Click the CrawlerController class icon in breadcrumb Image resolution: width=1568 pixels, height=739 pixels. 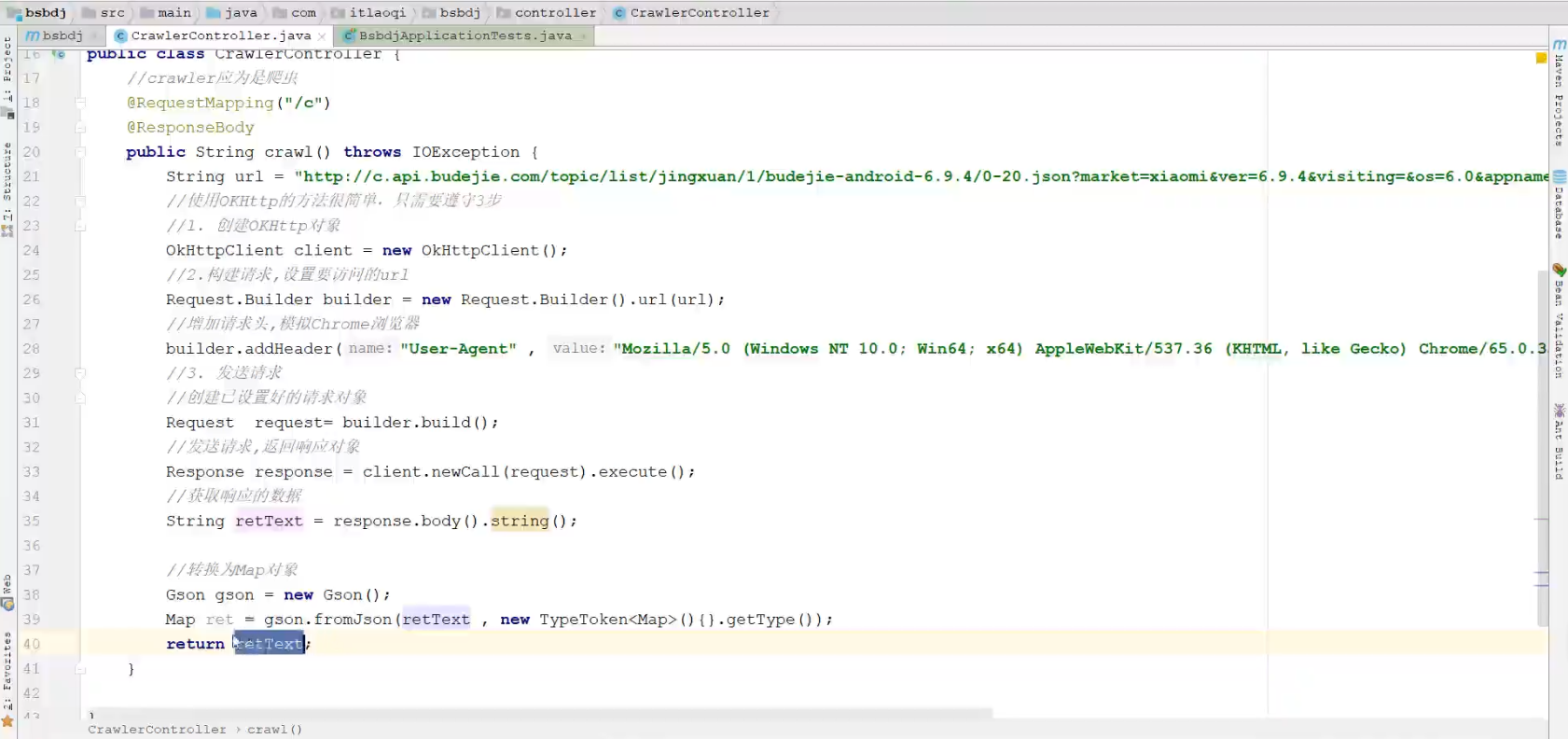tap(619, 12)
